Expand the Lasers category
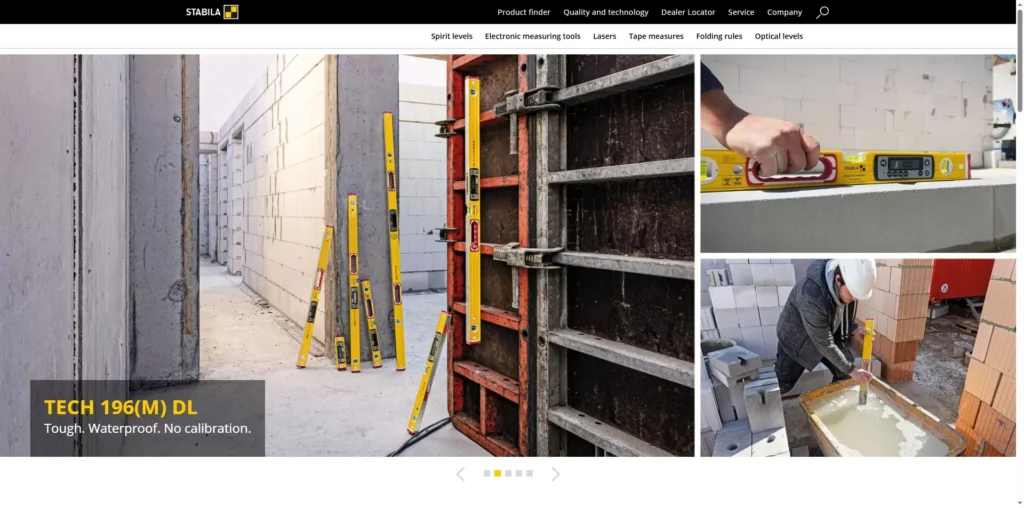The width and height of the screenshot is (1024, 508). point(604,36)
